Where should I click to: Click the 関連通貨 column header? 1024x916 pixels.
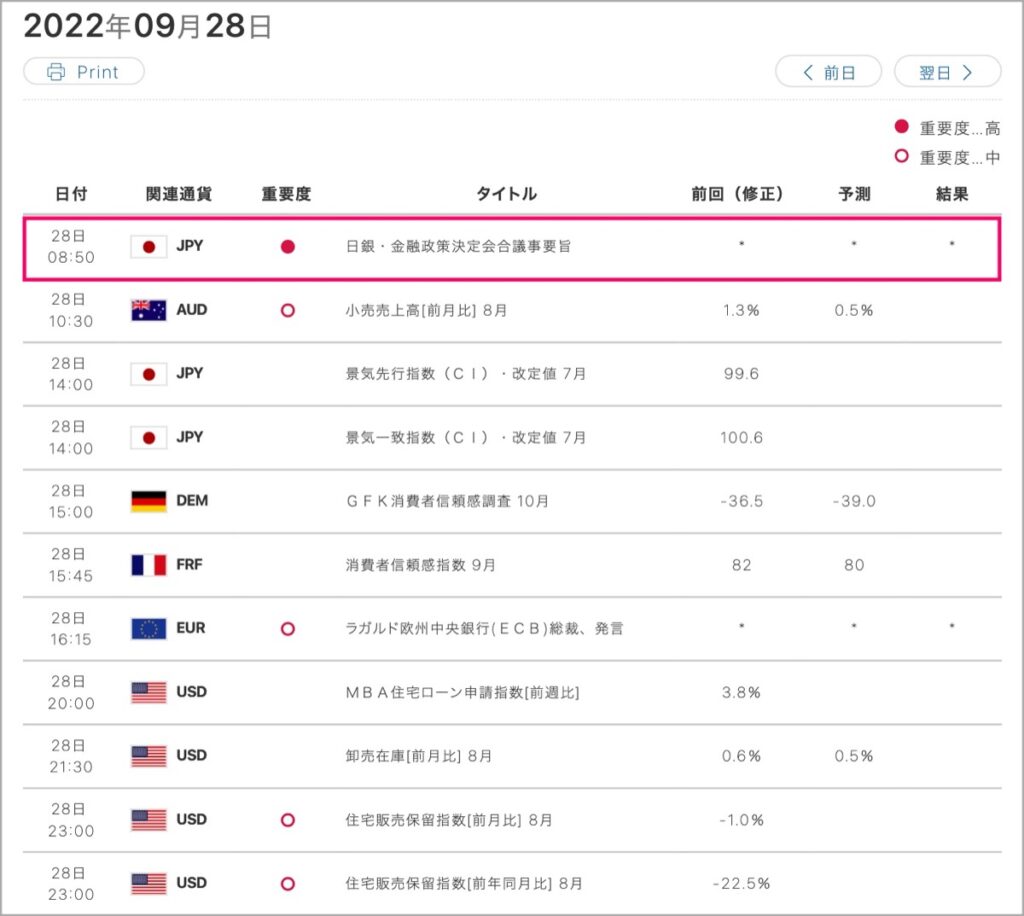[178, 194]
